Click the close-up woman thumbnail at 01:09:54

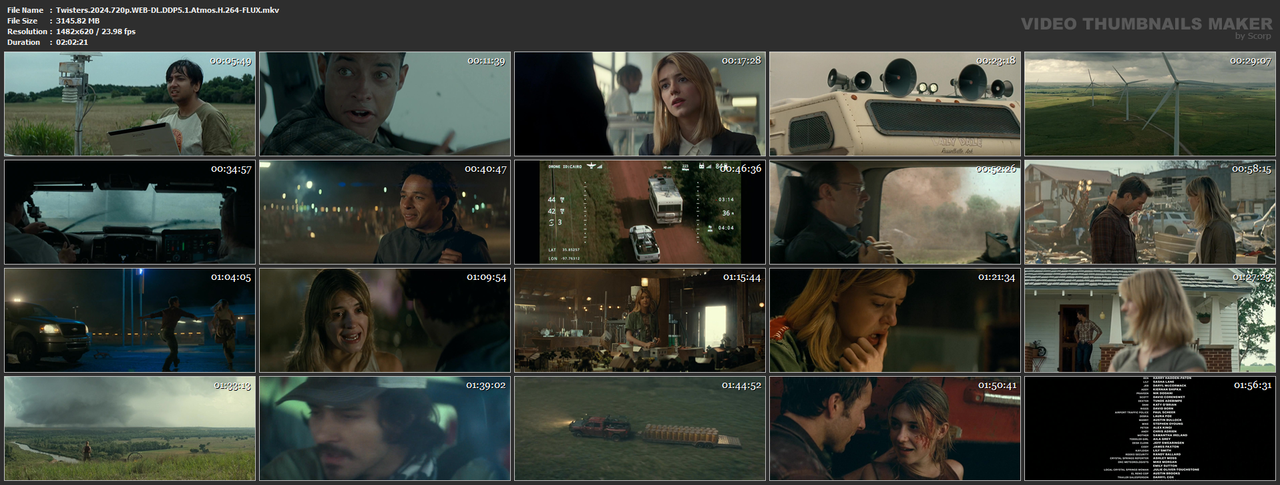tap(385, 320)
